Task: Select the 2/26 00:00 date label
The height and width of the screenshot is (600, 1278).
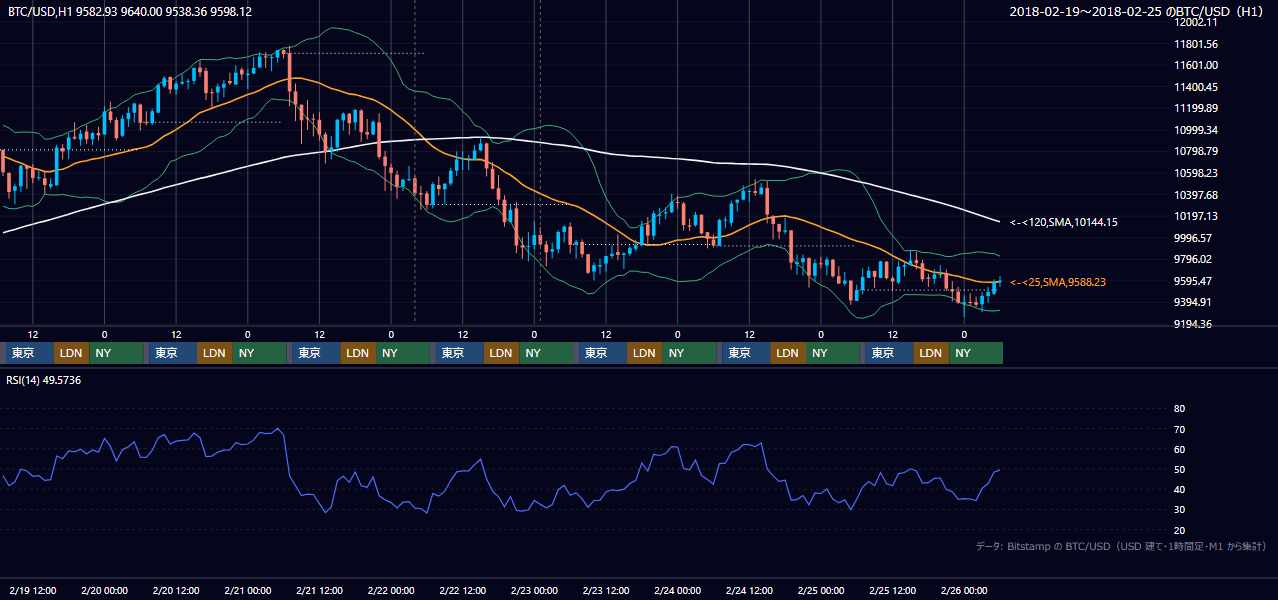Action: click(964, 590)
